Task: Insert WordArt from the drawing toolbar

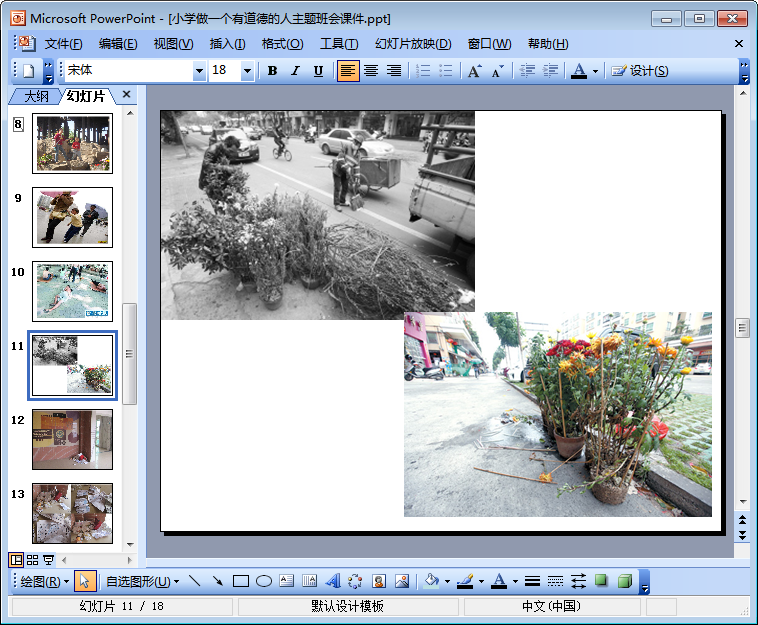Action: (x=333, y=581)
